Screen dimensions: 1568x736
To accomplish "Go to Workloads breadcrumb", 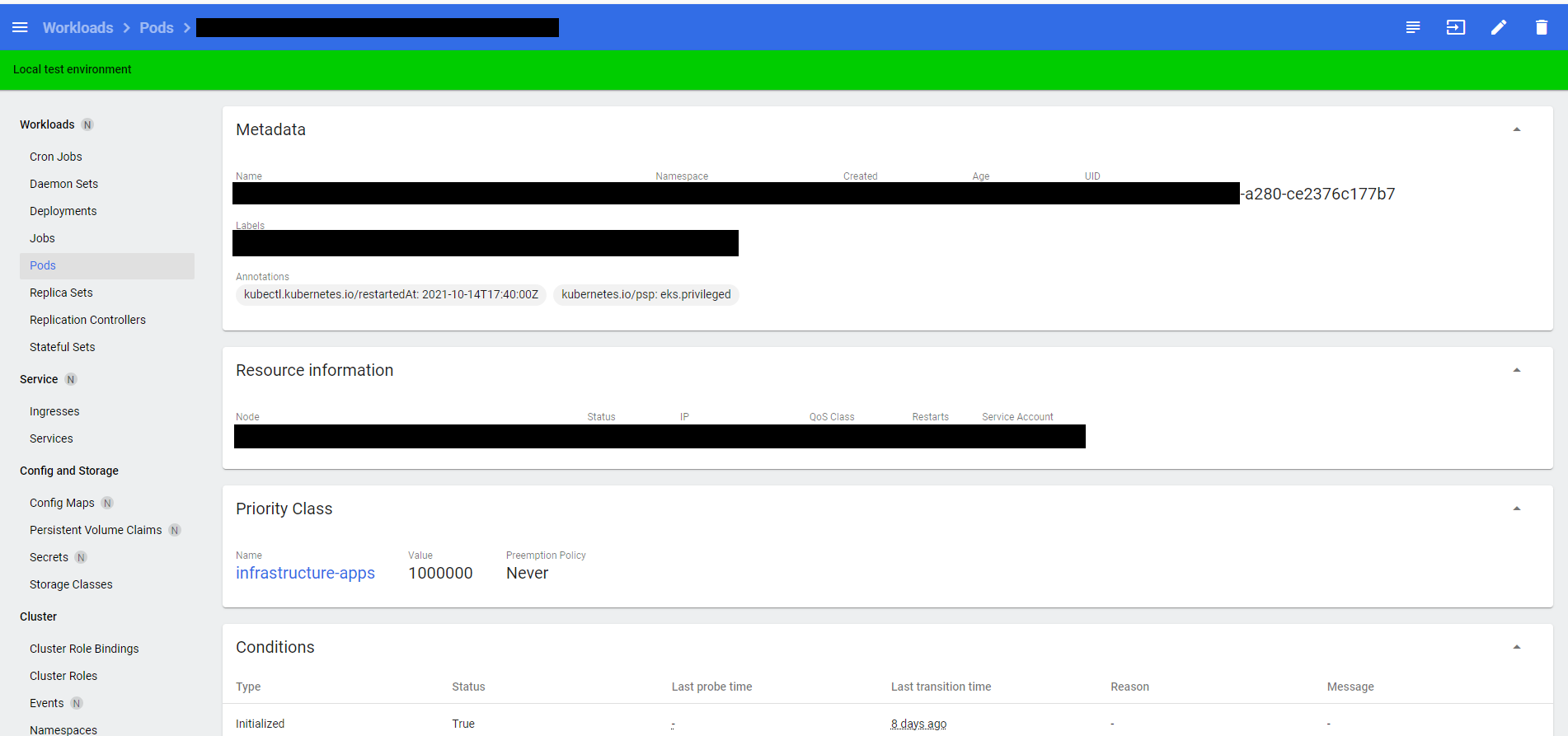I will pos(78,27).
